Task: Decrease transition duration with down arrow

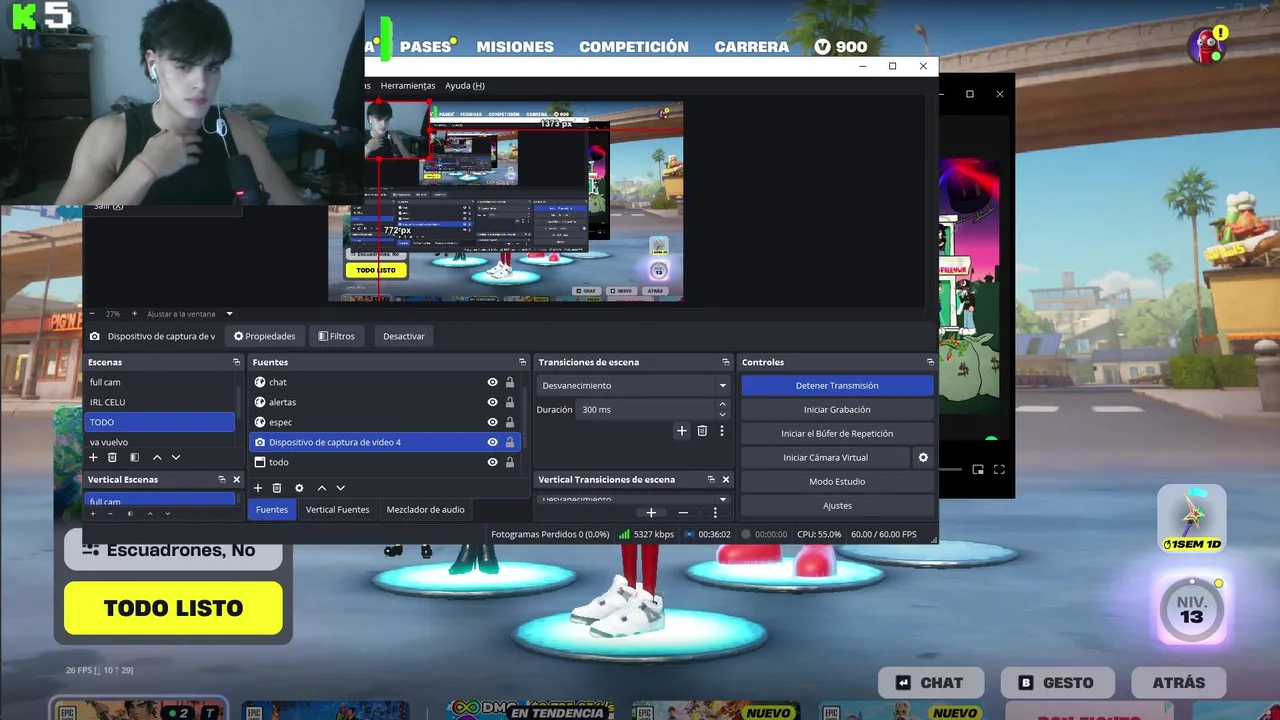Action: click(722, 414)
